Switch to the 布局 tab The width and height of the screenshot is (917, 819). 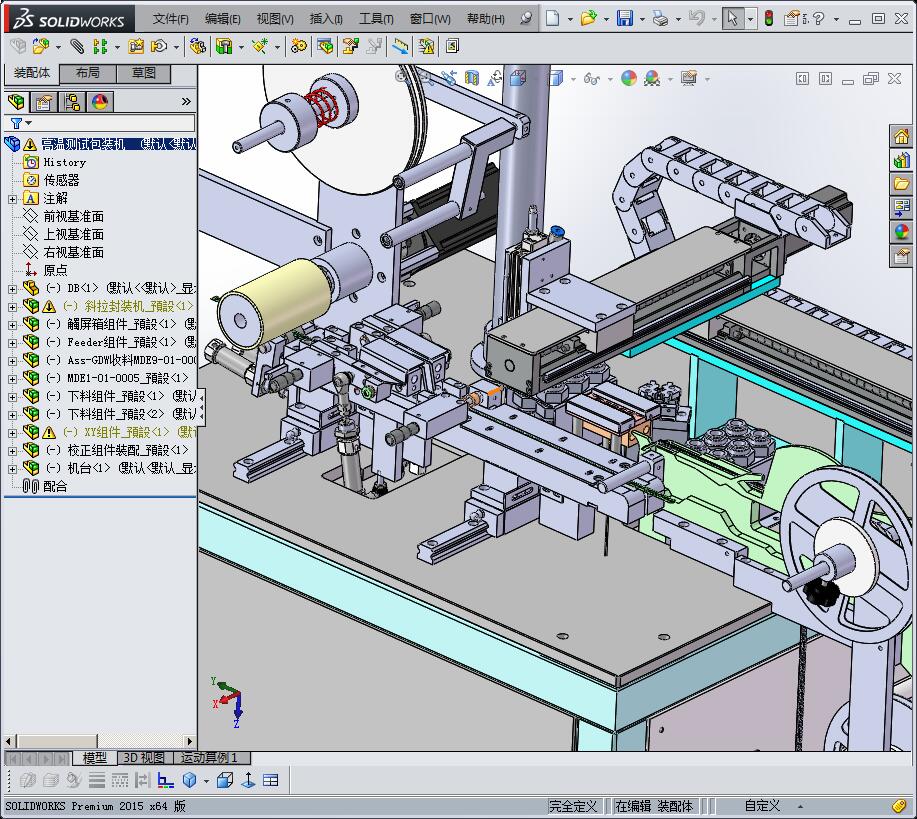[87, 74]
